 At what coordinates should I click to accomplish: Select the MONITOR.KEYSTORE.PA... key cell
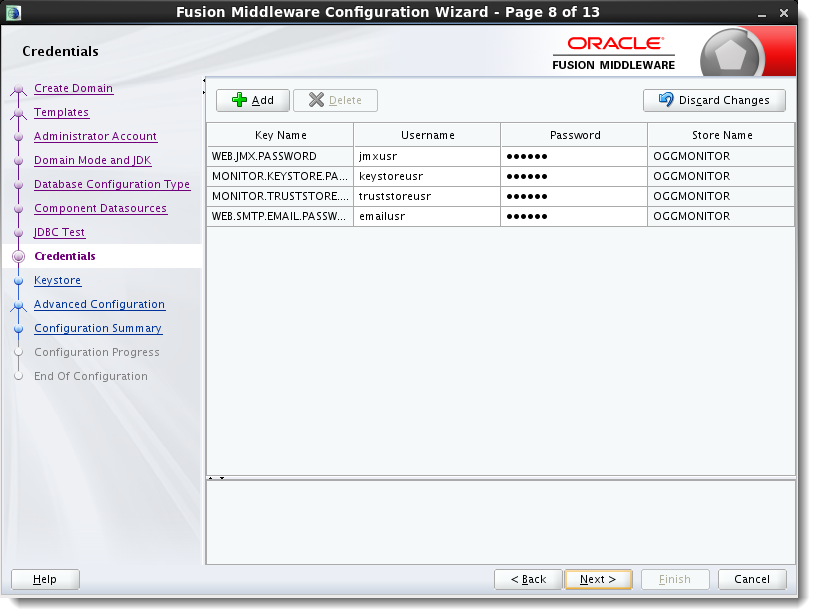pyautogui.click(x=280, y=176)
